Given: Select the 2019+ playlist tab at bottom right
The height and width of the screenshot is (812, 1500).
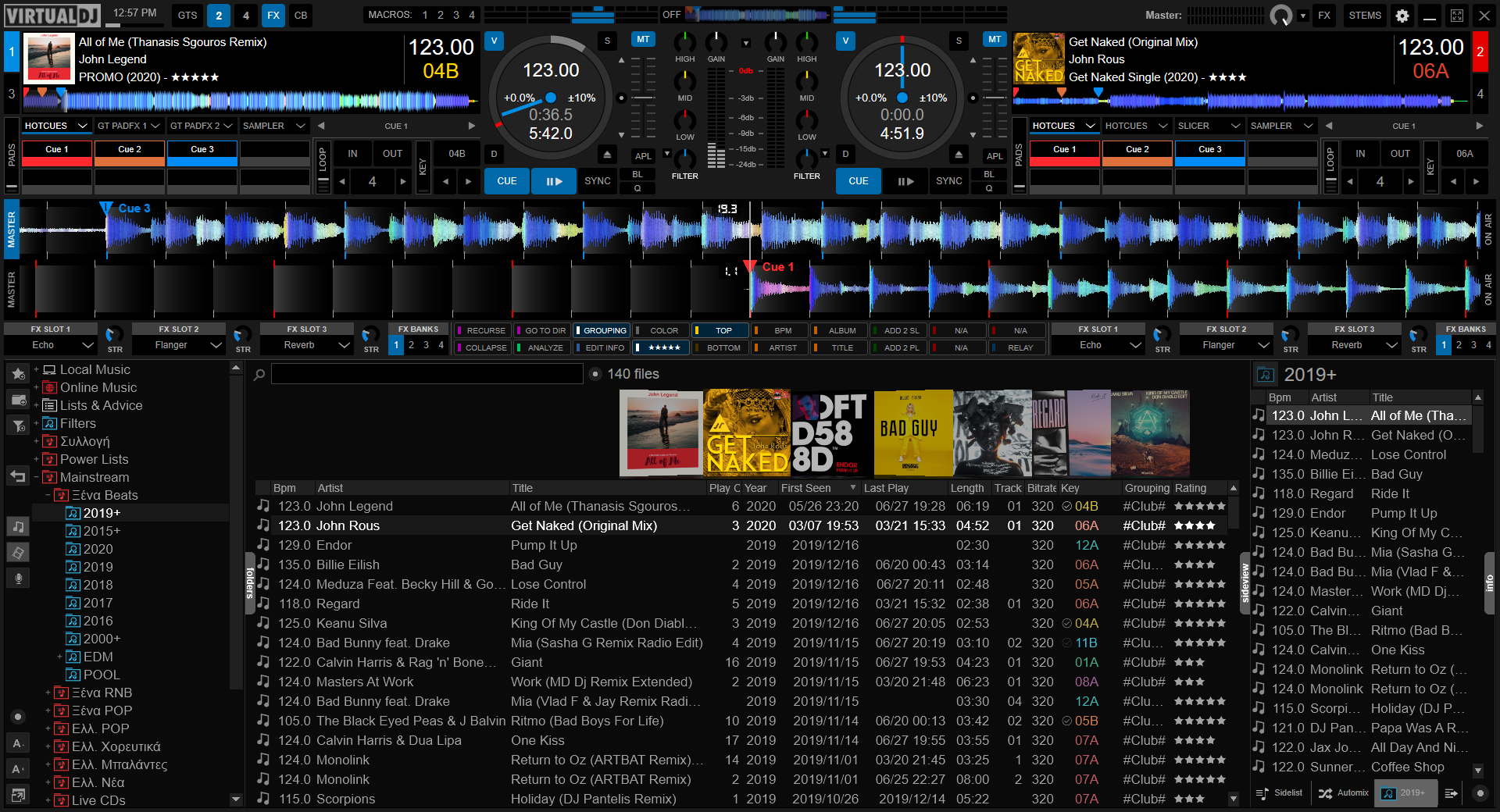Looking at the screenshot, I should point(1405,792).
